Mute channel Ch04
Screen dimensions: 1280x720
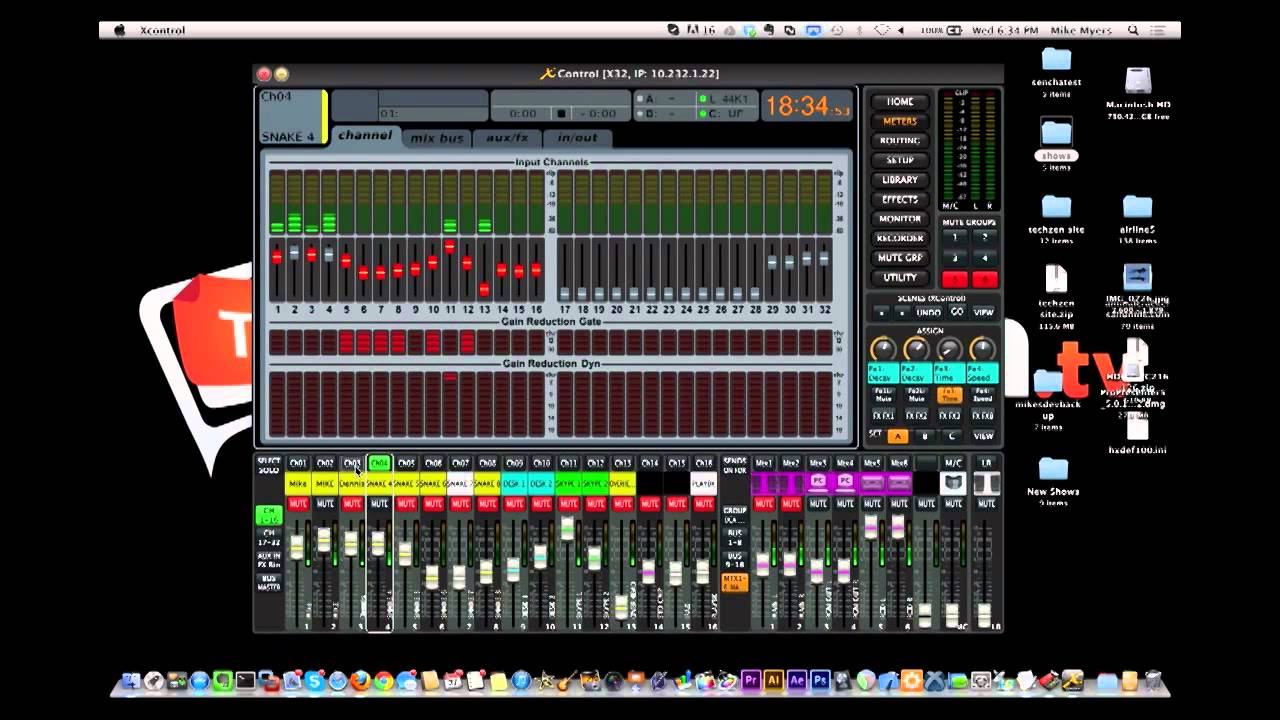(x=379, y=504)
